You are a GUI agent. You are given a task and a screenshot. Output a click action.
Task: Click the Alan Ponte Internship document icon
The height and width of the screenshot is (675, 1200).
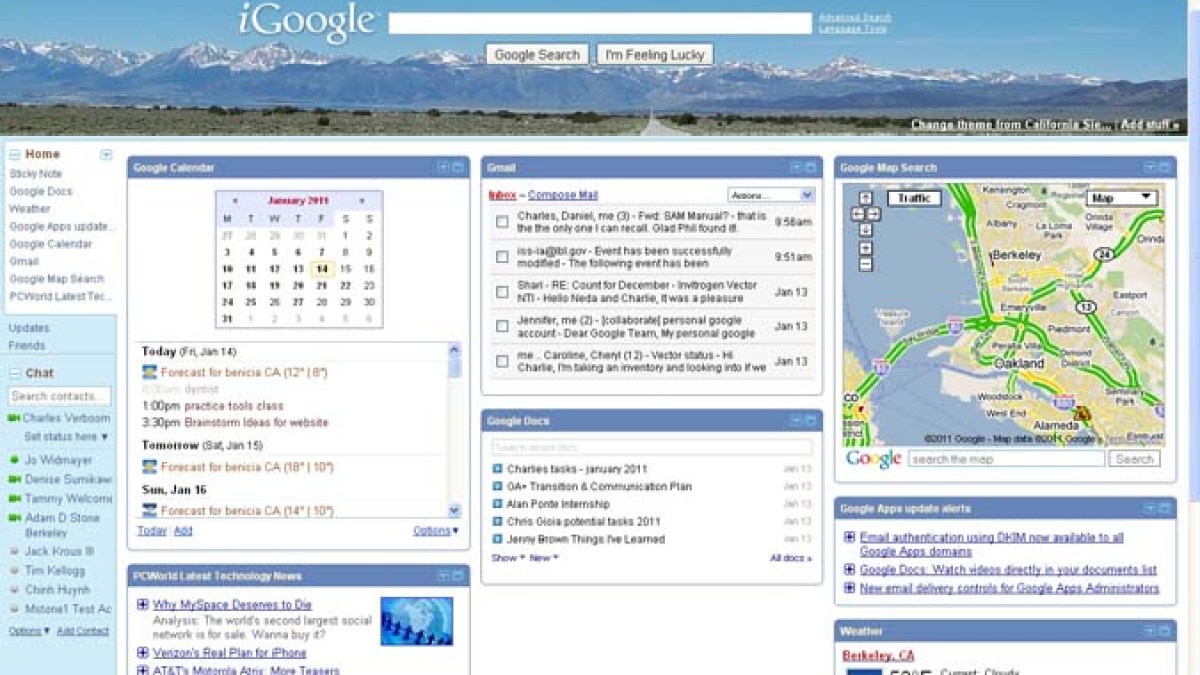[497, 504]
